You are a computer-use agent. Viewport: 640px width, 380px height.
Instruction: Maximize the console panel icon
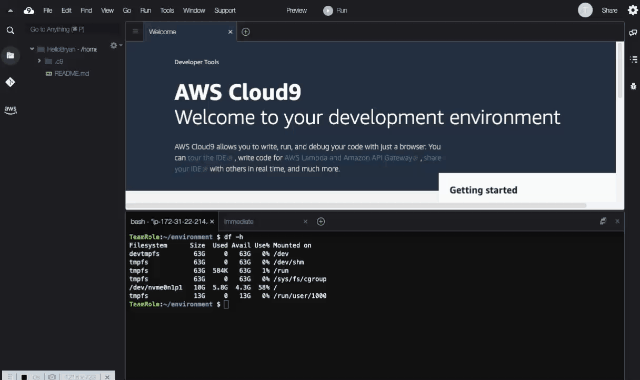pyautogui.click(x=603, y=221)
